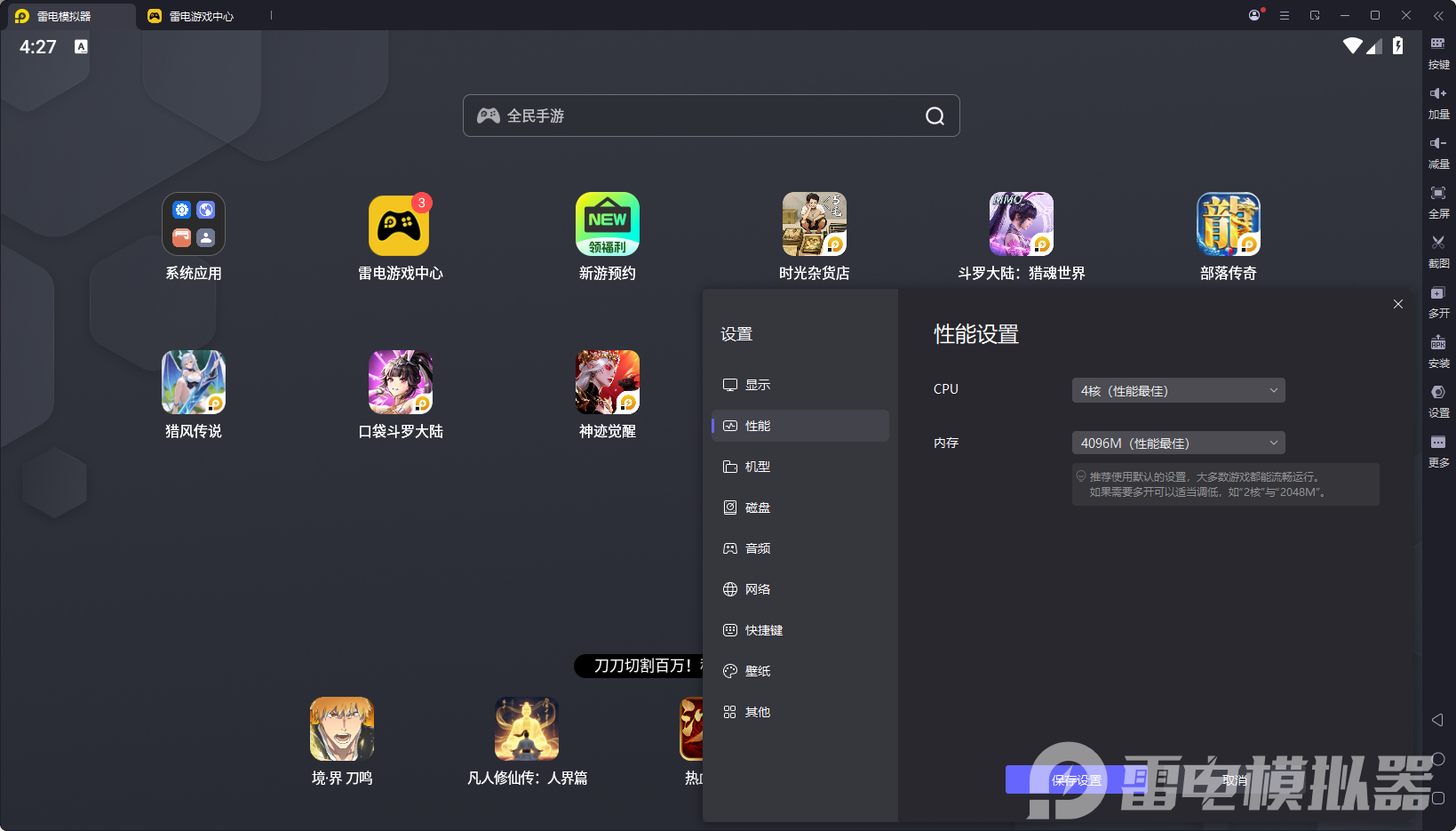This screenshot has height=831, width=1456.
Task: Click the 安装 APK install icon
Action: [x=1438, y=352]
